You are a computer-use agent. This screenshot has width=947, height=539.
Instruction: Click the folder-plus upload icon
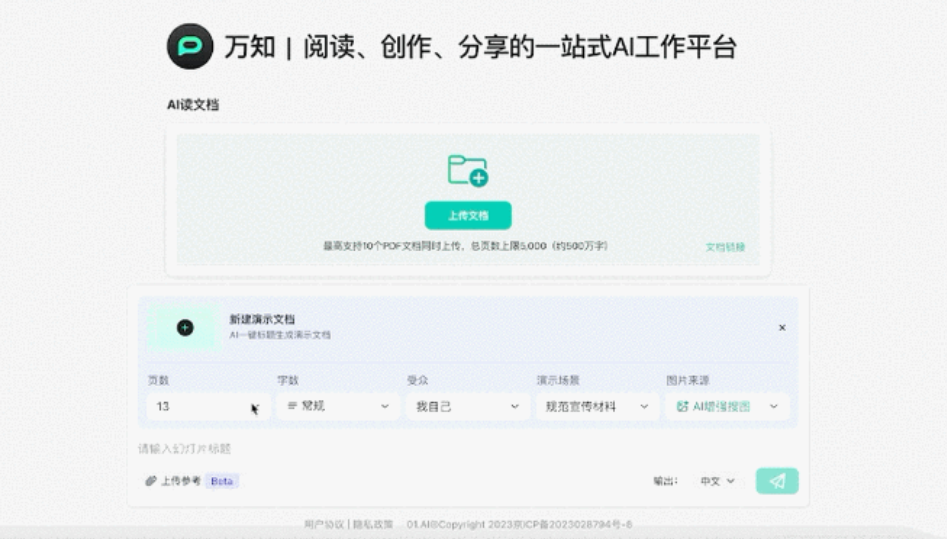(x=467, y=171)
